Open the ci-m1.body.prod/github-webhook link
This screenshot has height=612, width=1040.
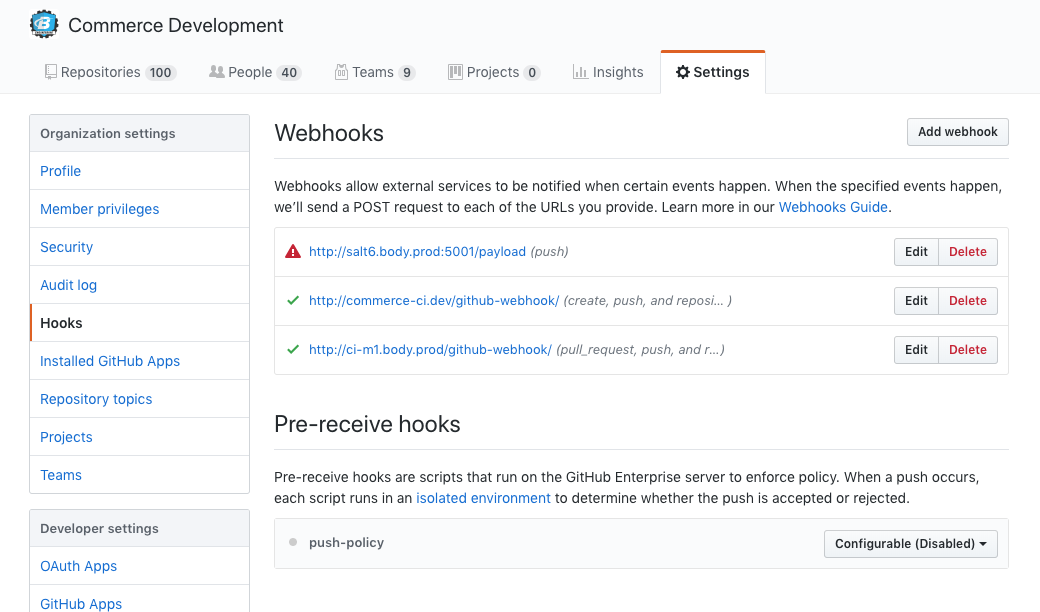tap(430, 349)
